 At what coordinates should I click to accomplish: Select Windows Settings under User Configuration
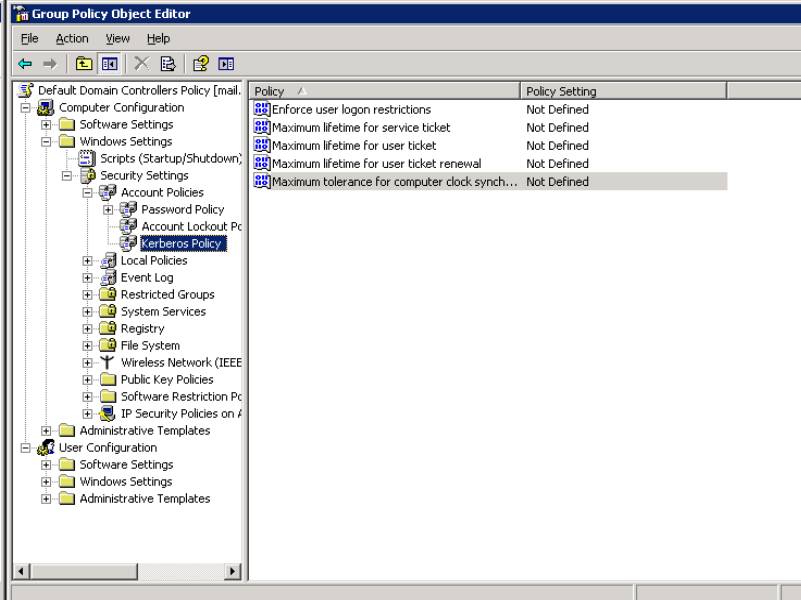click(126, 482)
